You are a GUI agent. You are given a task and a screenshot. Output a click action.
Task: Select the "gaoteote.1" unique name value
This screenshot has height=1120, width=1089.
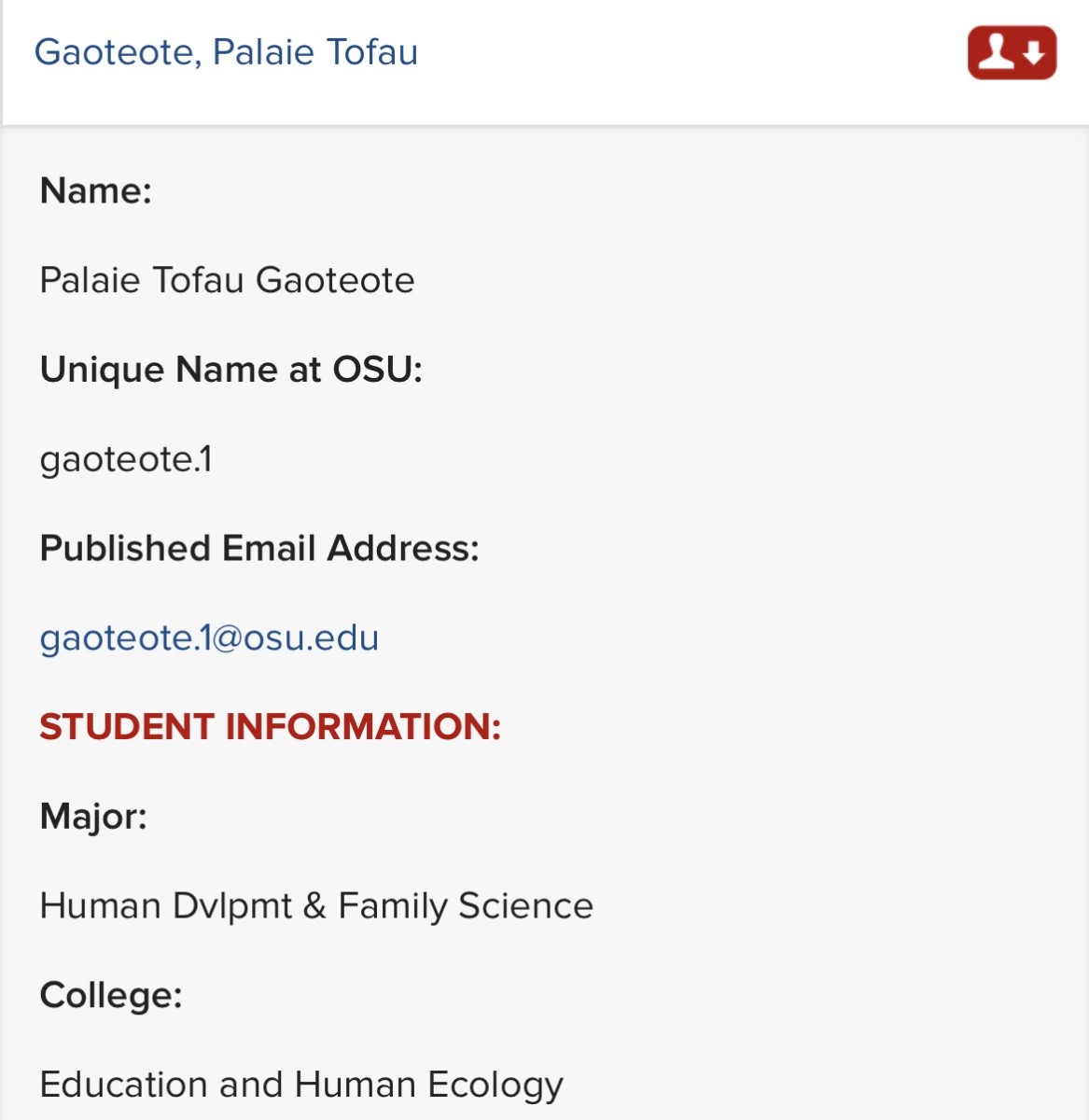click(126, 459)
